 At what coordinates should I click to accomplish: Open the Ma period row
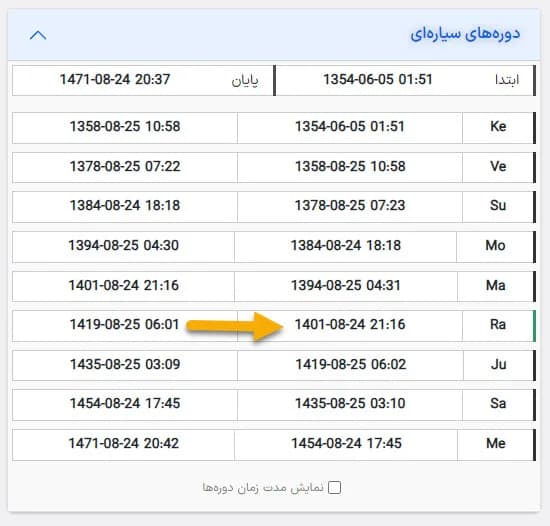[x=274, y=285]
